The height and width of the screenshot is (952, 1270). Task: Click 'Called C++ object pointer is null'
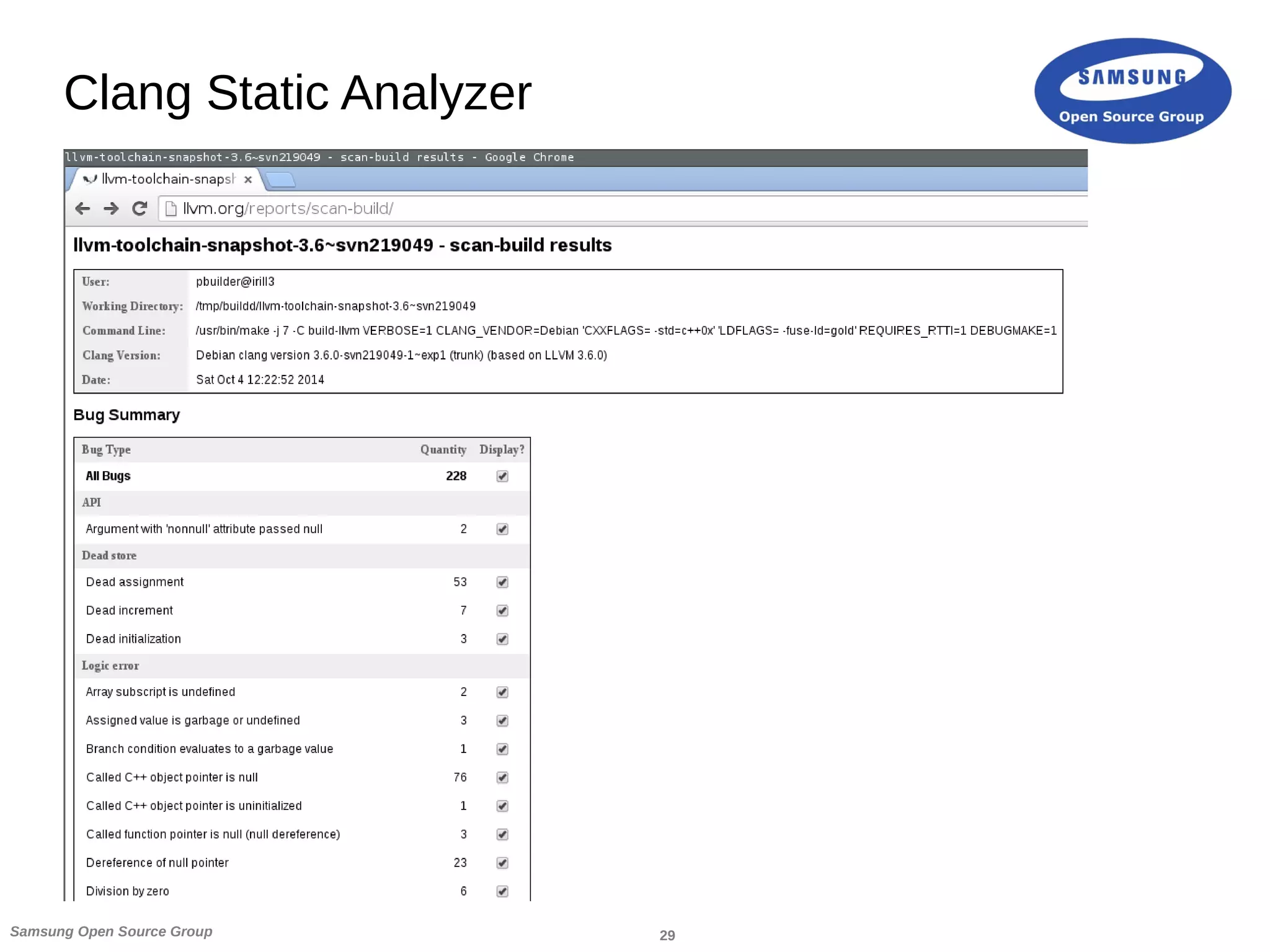[x=172, y=778]
